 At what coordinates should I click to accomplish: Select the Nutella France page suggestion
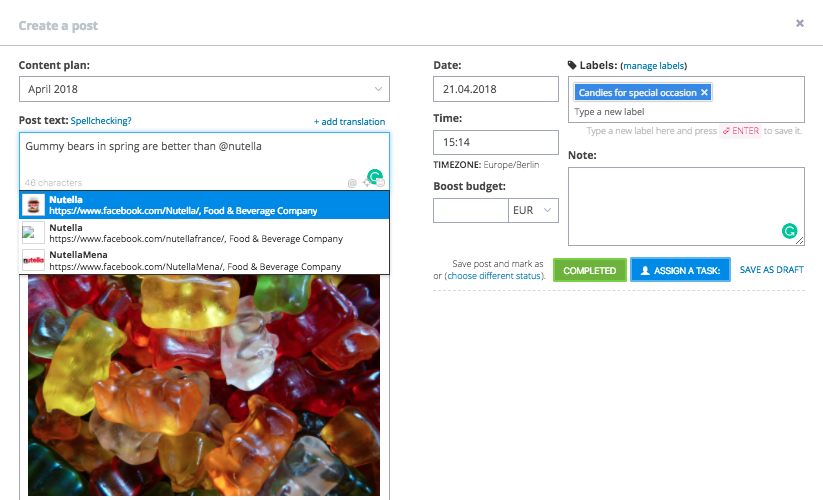tap(204, 233)
